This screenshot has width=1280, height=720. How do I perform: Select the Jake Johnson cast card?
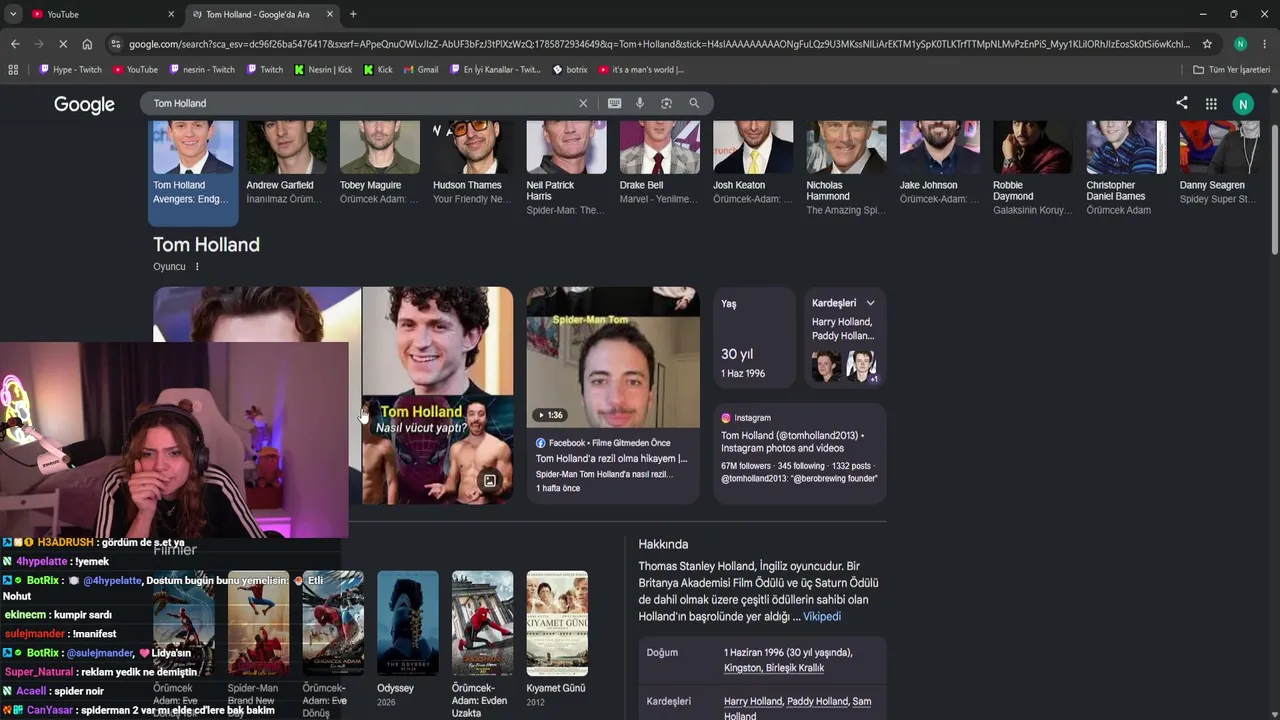coord(940,164)
